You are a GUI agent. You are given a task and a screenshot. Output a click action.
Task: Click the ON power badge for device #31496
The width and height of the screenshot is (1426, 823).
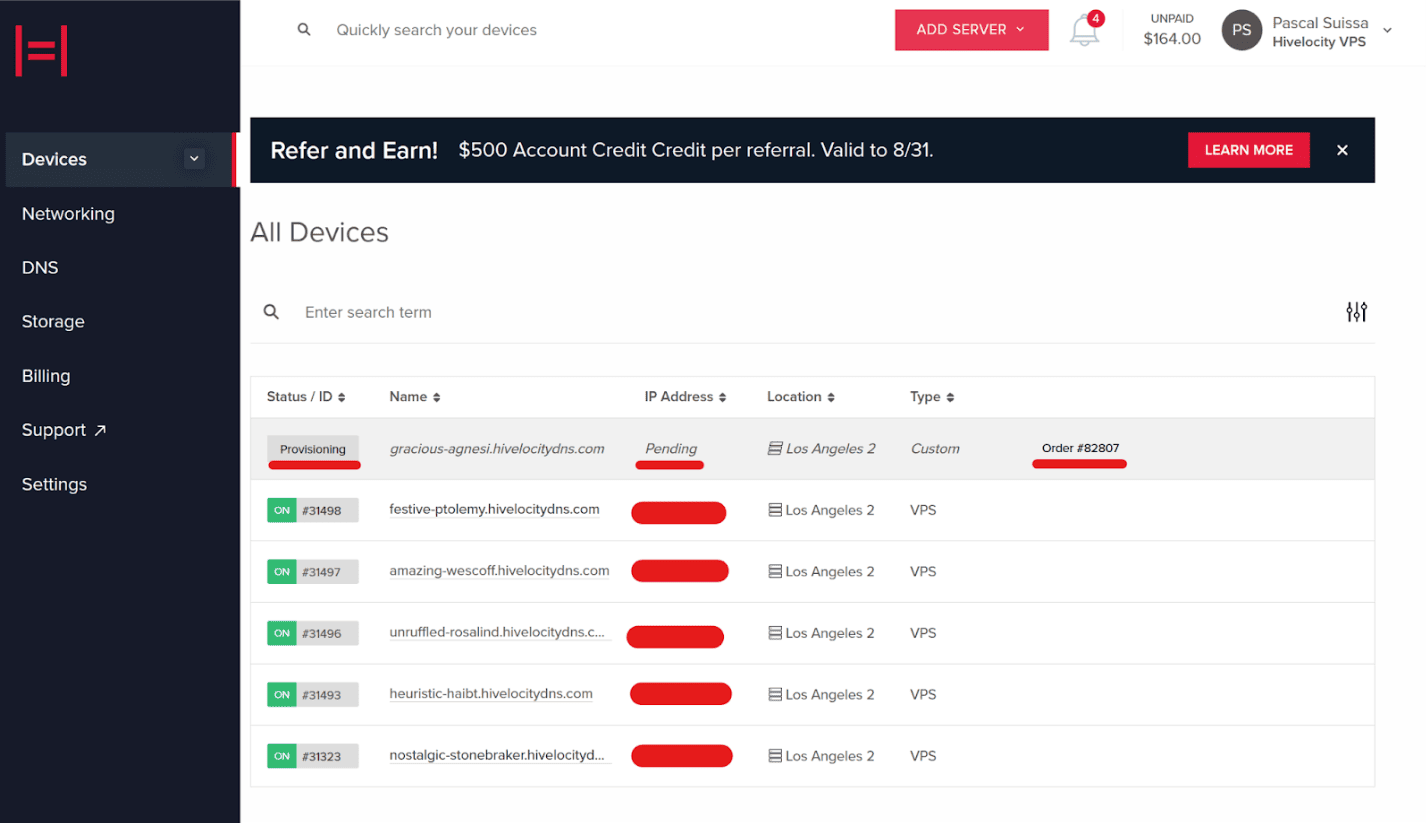[282, 633]
